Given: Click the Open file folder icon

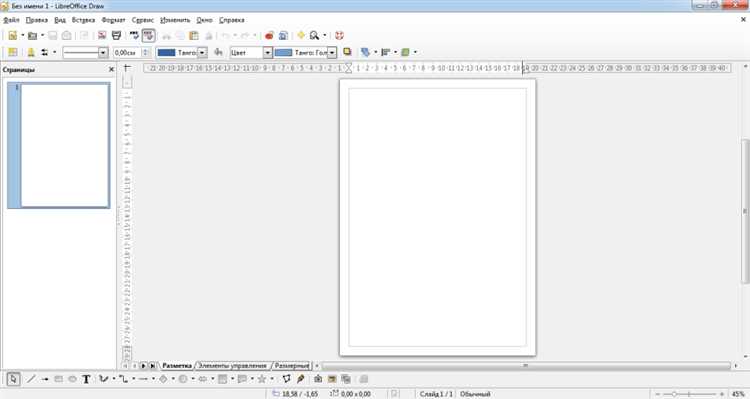Looking at the screenshot, I should click(x=32, y=35).
